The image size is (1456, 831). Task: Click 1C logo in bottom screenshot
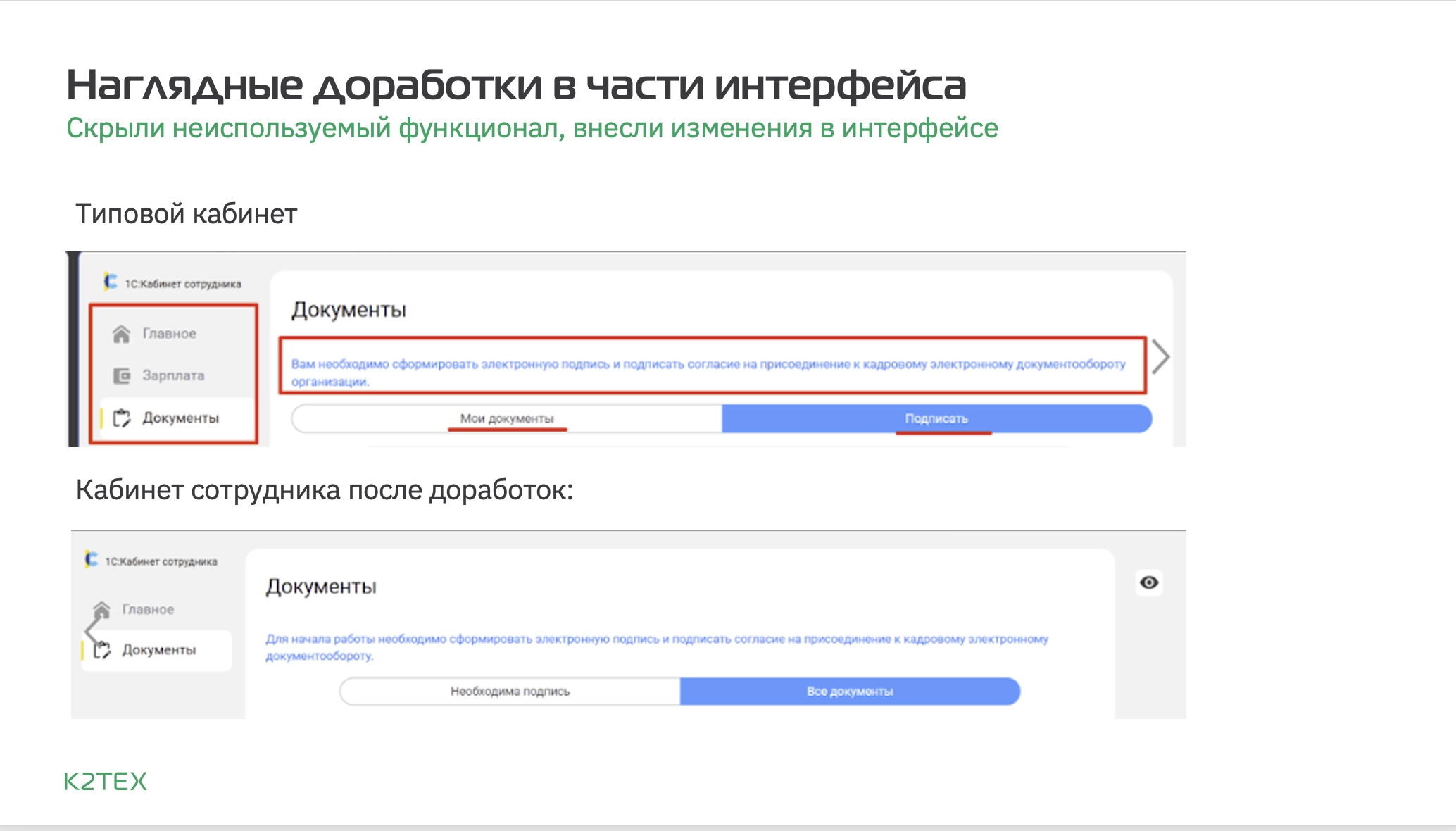pyautogui.click(x=92, y=559)
